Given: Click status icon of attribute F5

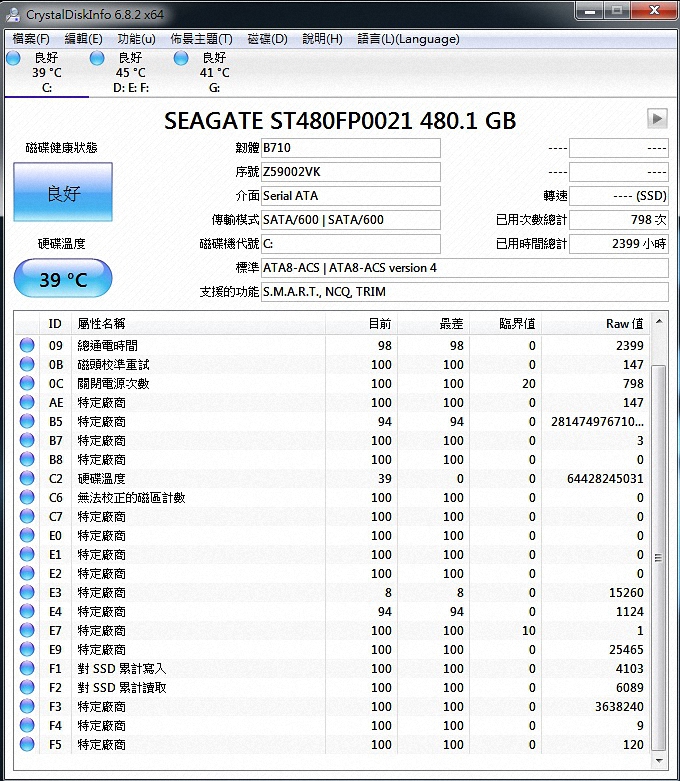Looking at the screenshot, I should click(x=27, y=744).
